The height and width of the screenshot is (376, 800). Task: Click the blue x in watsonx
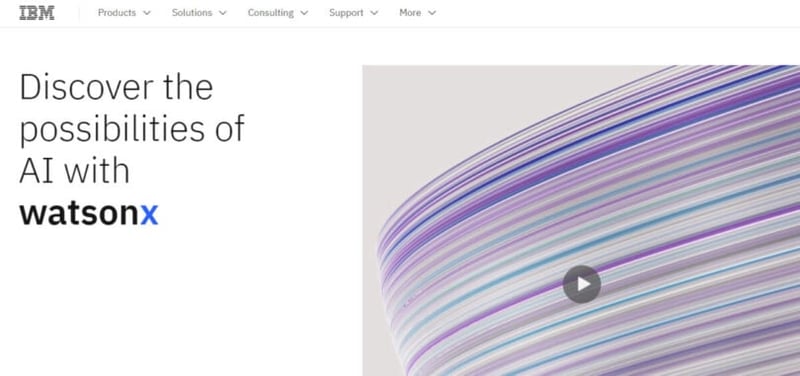tap(149, 216)
